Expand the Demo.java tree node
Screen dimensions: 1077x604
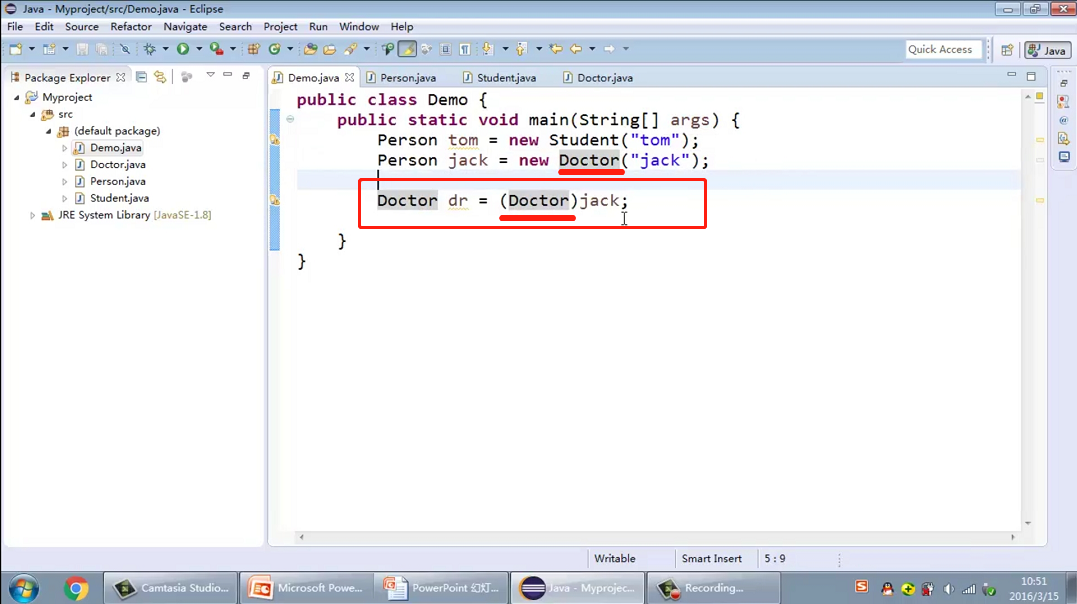65,148
